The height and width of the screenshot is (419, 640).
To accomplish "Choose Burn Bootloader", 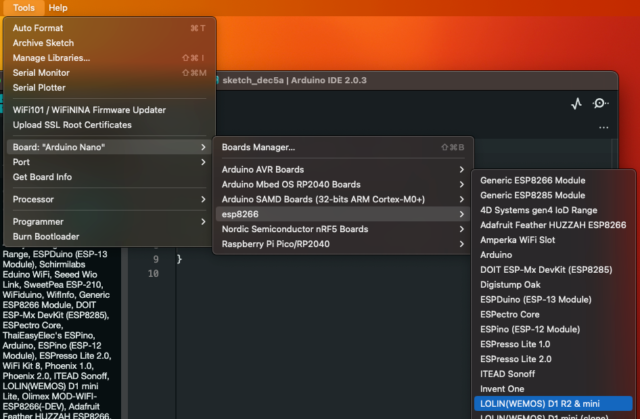I will 46,236.
